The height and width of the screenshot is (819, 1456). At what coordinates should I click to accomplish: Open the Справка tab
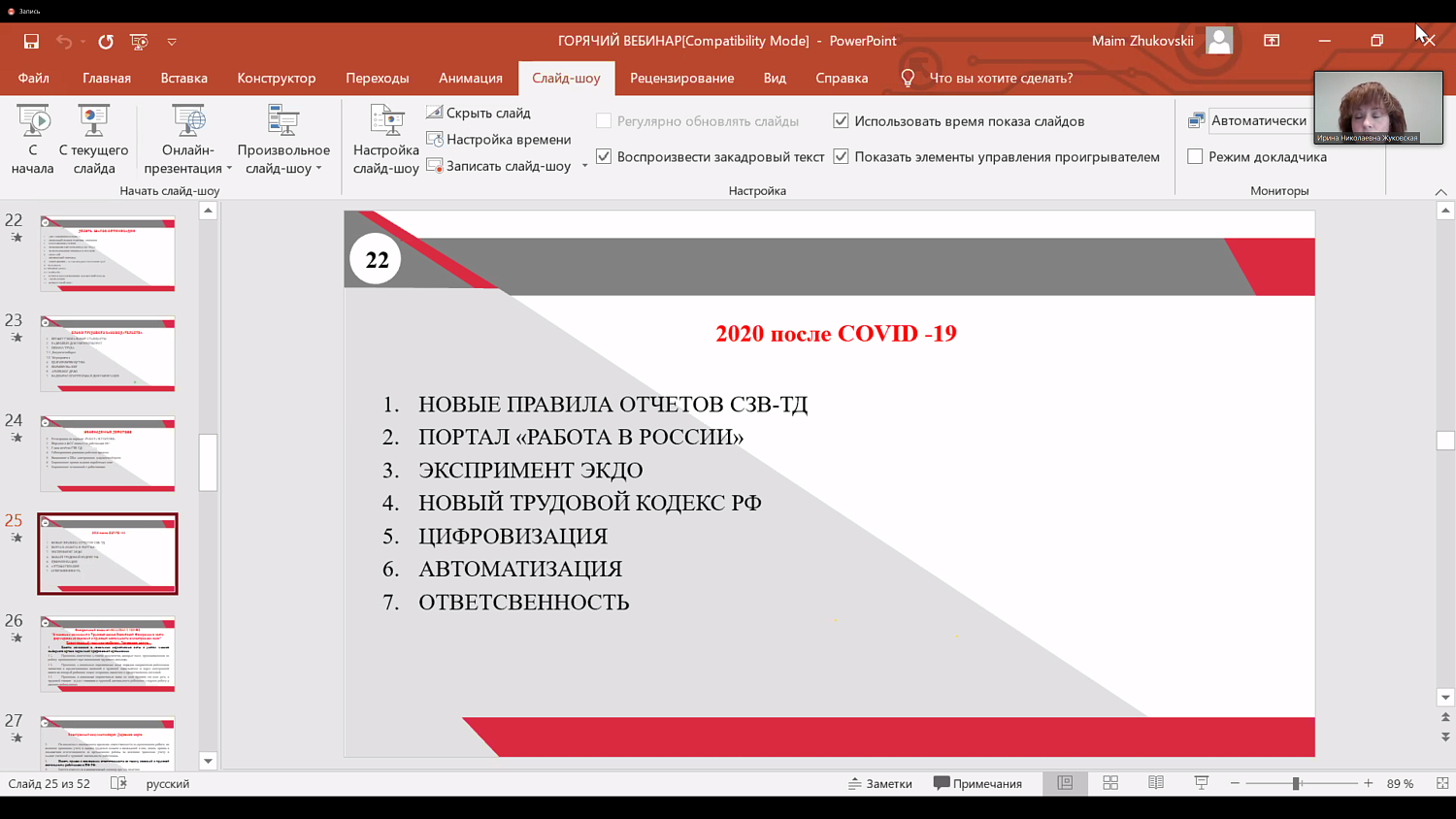click(842, 78)
